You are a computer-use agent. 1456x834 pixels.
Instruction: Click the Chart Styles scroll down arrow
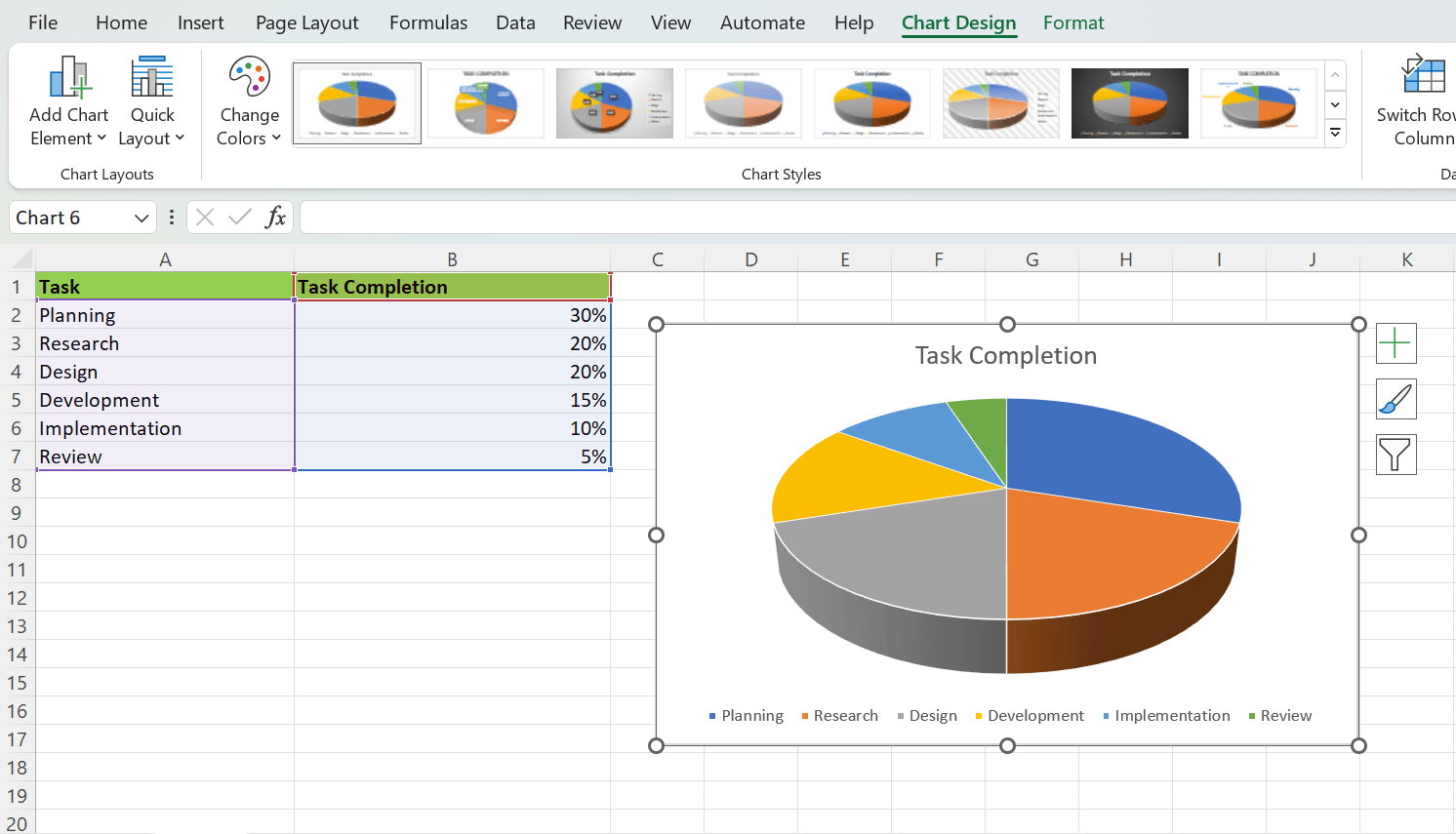1335,104
